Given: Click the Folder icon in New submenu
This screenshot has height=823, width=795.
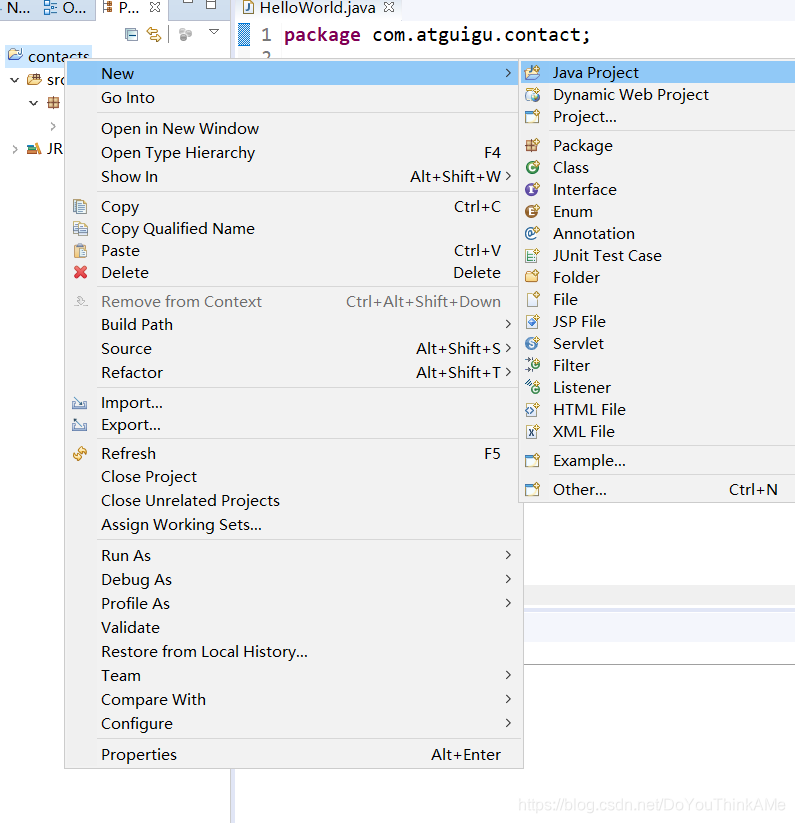Looking at the screenshot, I should tap(532, 277).
